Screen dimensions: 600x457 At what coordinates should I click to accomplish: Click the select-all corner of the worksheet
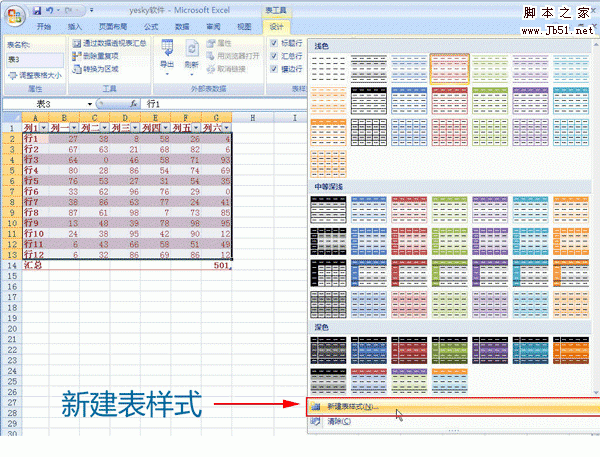pos(12,117)
